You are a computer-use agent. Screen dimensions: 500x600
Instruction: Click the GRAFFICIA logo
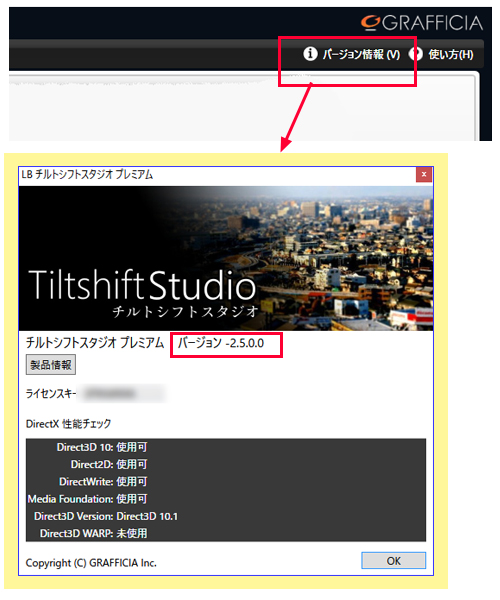click(x=422, y=23)
